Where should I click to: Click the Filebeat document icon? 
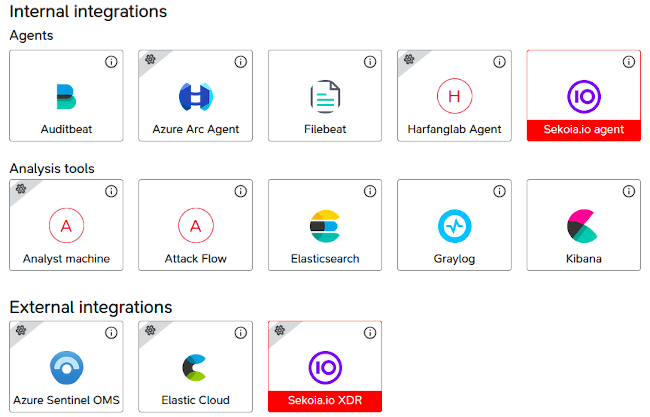pyautogui.click(x=325, y=96)
